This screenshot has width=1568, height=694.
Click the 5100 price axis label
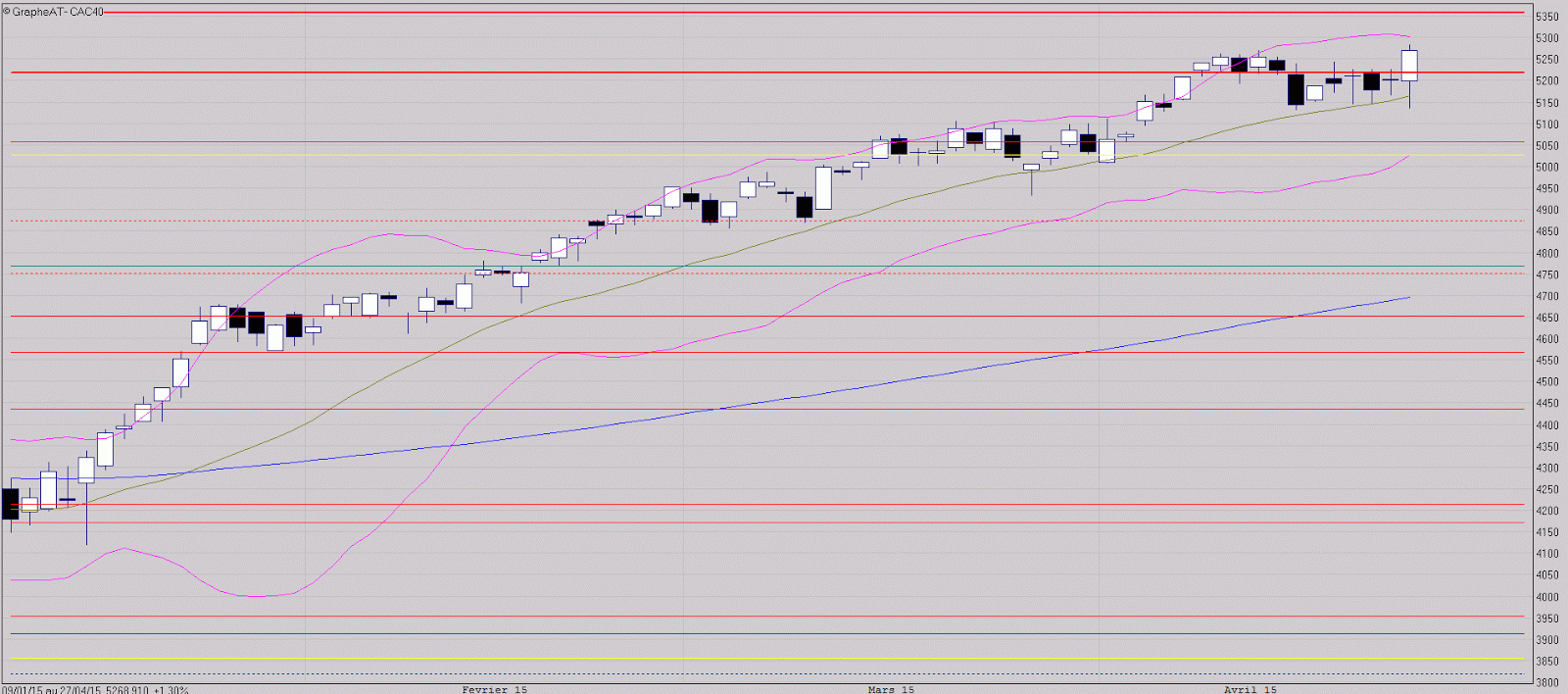(1546, 124)
